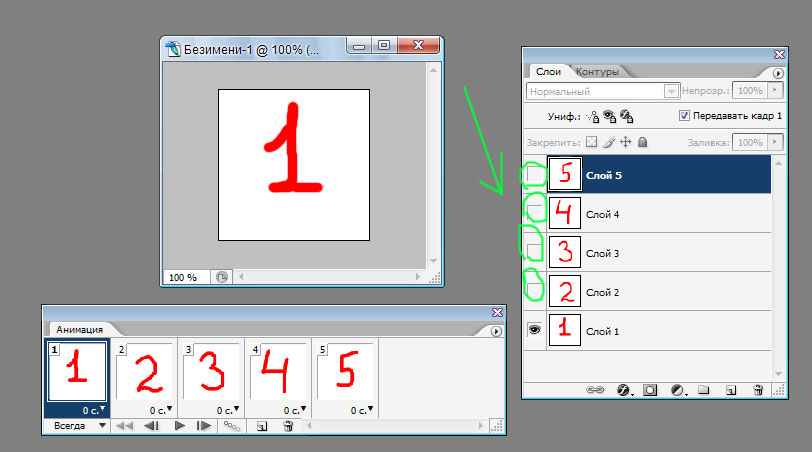The image size is (812, 452).
Task: Delete layer trash icon in Layers panel
Action: click(758, 390)
